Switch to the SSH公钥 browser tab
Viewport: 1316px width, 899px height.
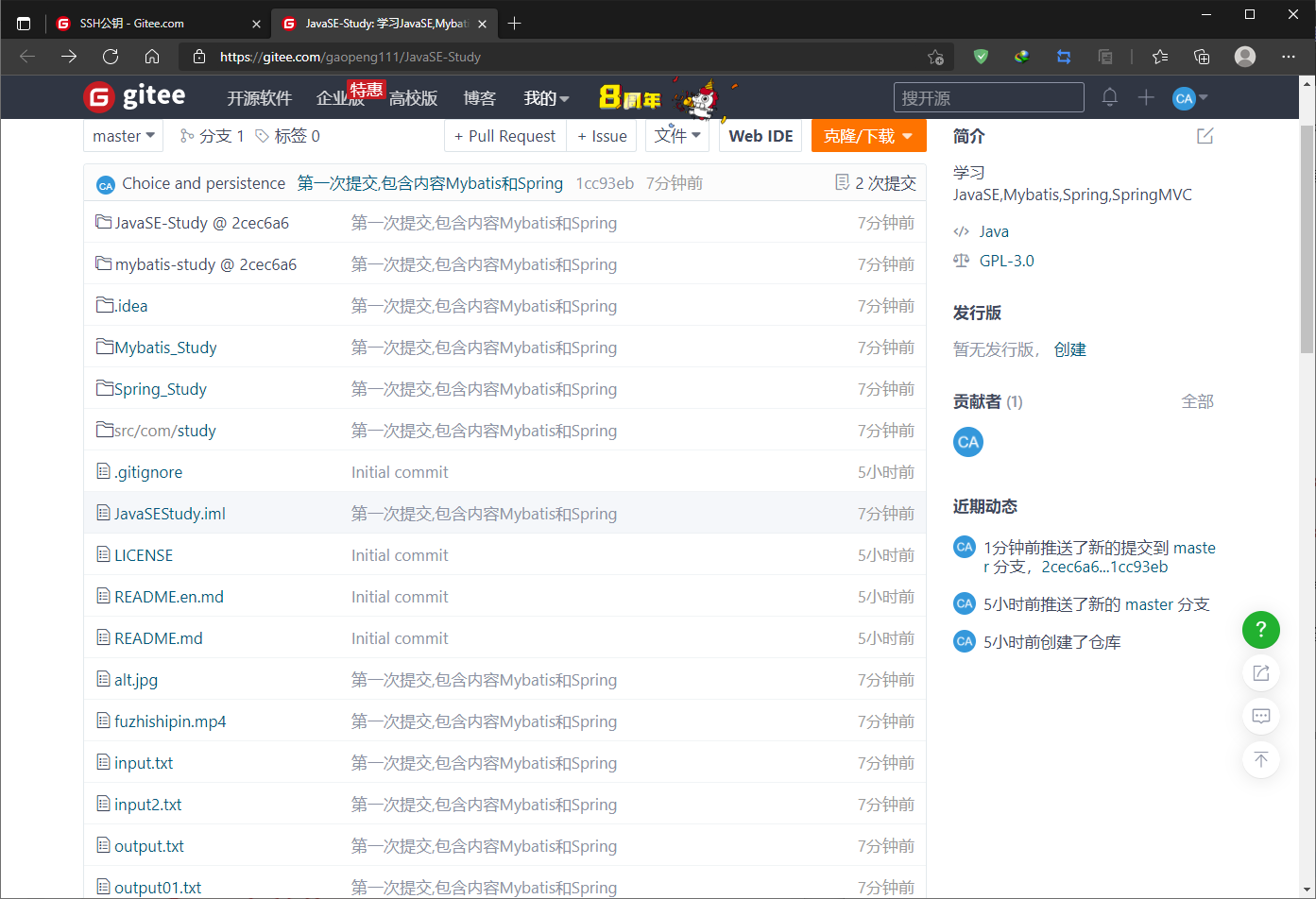157,24
